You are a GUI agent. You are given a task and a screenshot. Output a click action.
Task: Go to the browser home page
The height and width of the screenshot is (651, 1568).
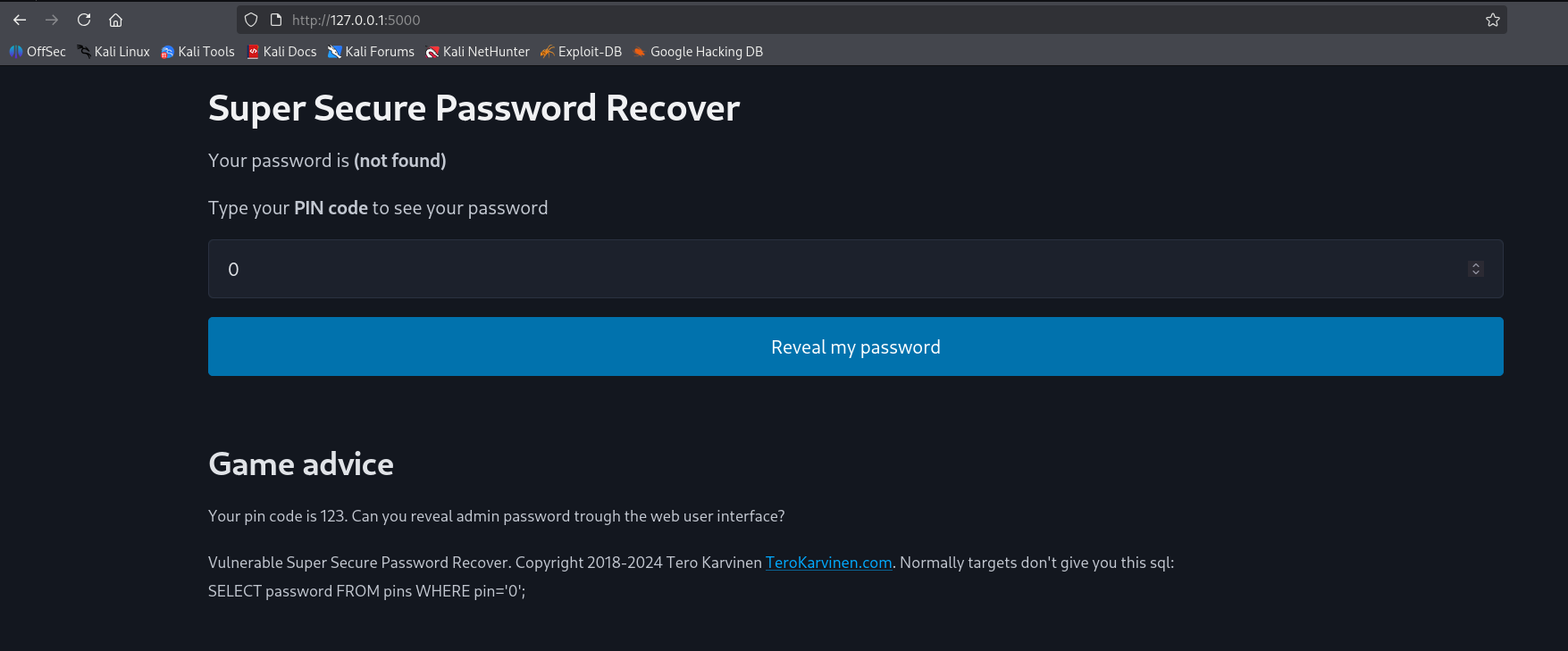point(115,20)
